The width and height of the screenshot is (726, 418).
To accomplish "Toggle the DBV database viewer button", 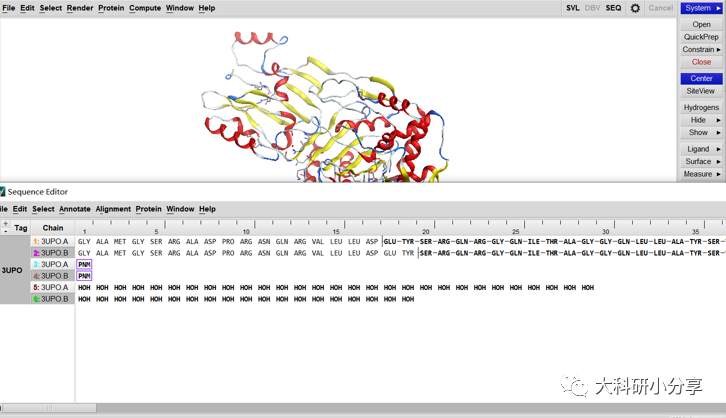I will pos(592,8).
